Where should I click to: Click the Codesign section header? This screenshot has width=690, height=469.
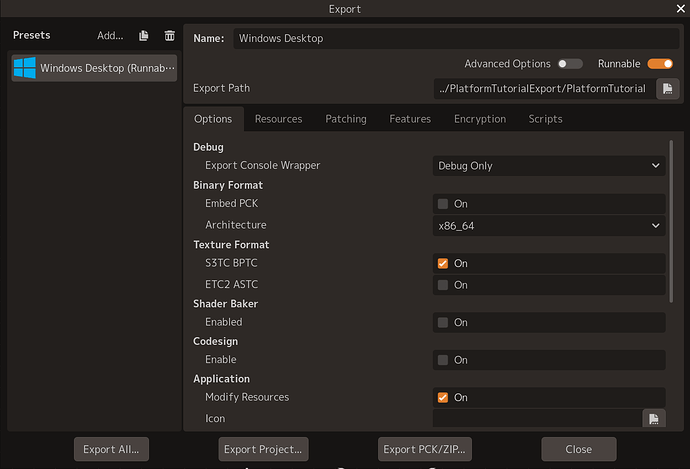coord(215,341)
